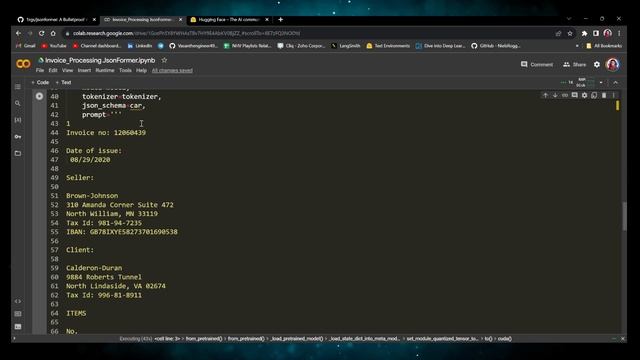The width and height of the screenshot is (640, 360).
Task: Close the execution status bar
Action: tap(622, 339)
